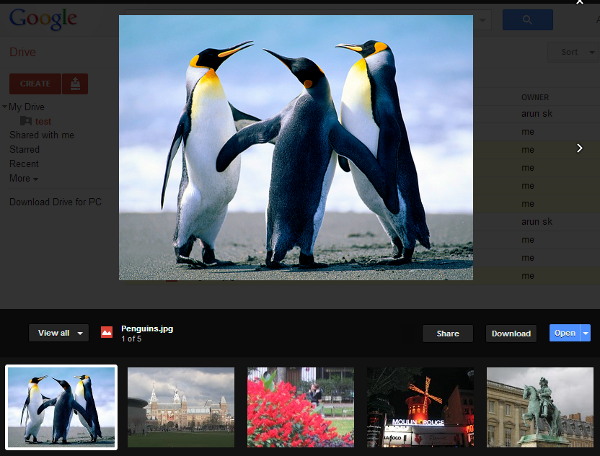This screenshot has height=456, width=600.
Task: Click the Download button
Action: tap(511, 334)
